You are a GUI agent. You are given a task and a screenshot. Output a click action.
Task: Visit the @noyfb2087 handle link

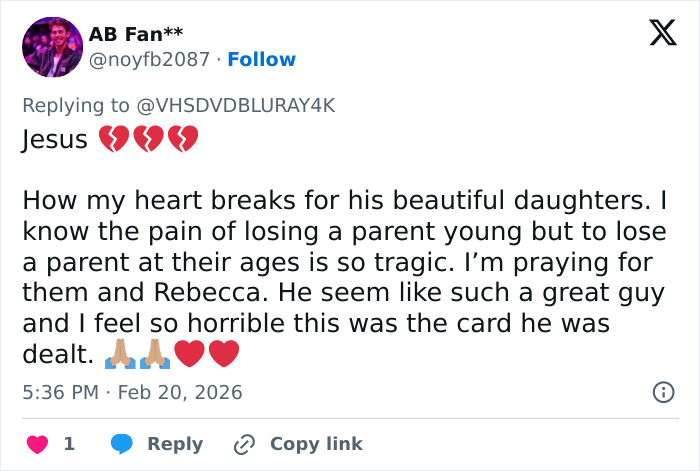tap(150, 59)
